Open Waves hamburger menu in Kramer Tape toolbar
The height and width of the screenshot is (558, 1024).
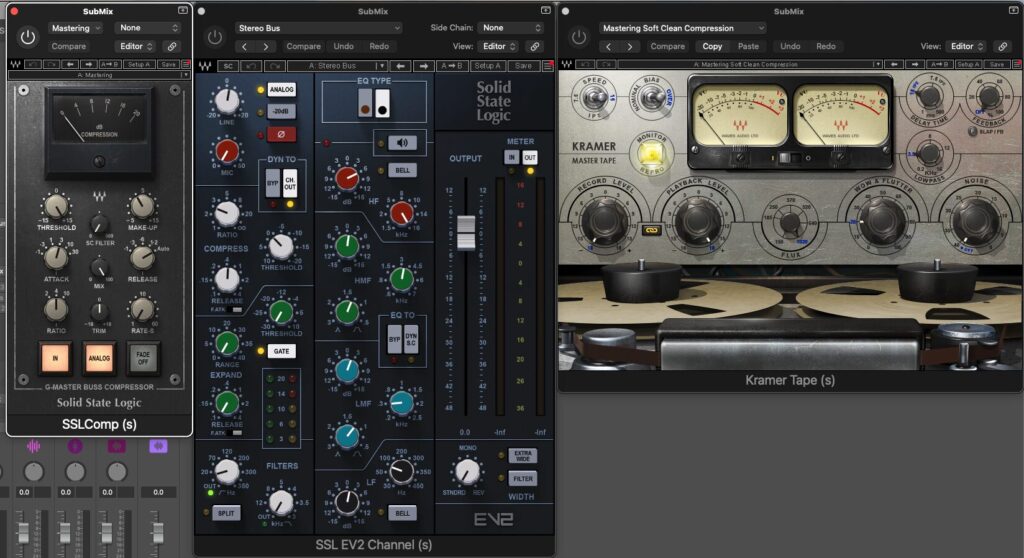coord(1016,65)
